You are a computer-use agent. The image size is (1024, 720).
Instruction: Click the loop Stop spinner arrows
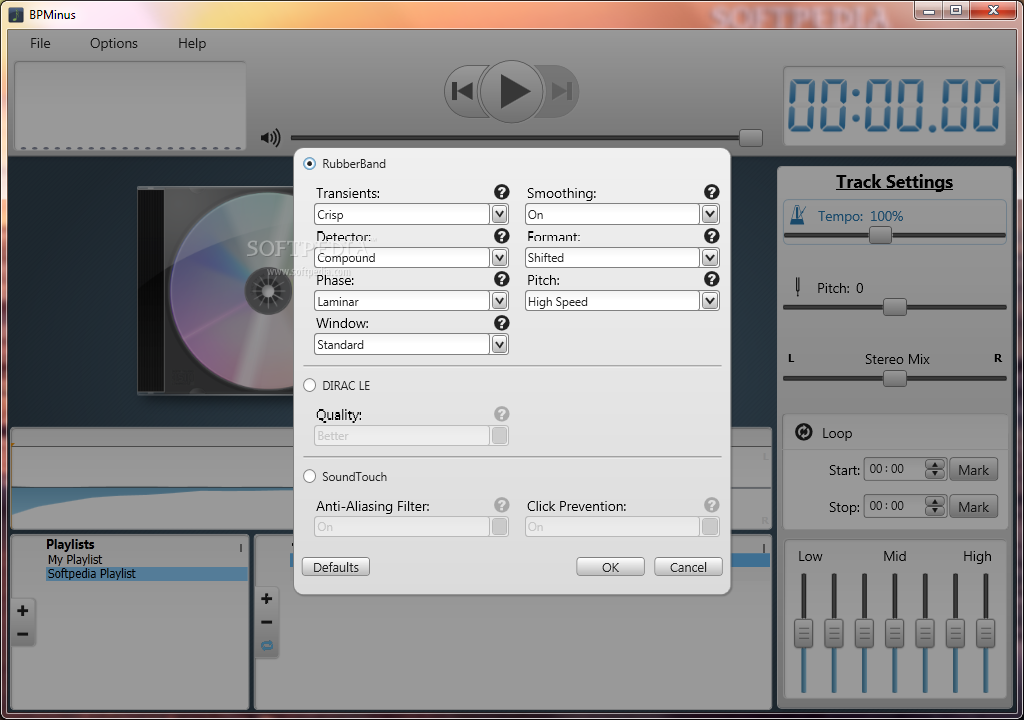[x=936, y=506]
